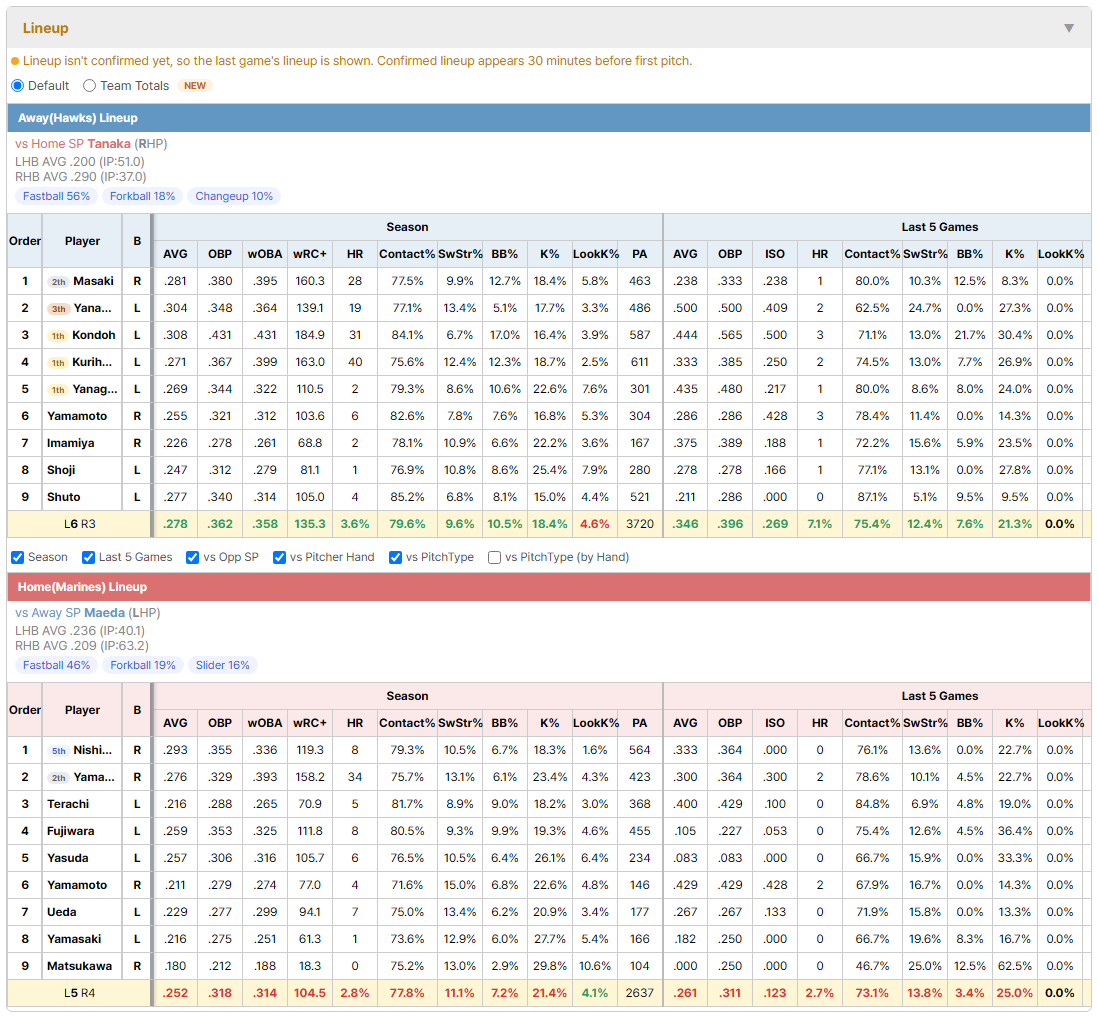Viewport: 1098px width, 1018px height.
Task: Click the L6 R3 totals row label
Action: point(80,524)
